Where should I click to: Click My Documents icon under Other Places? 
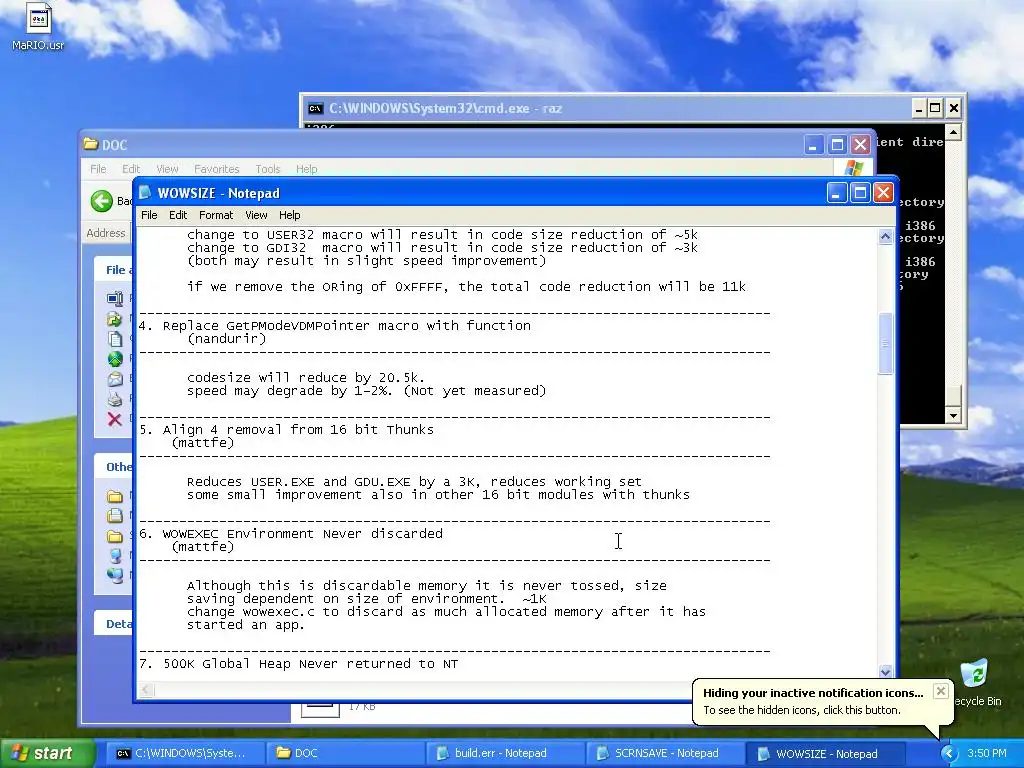click(x=115, y=516)
